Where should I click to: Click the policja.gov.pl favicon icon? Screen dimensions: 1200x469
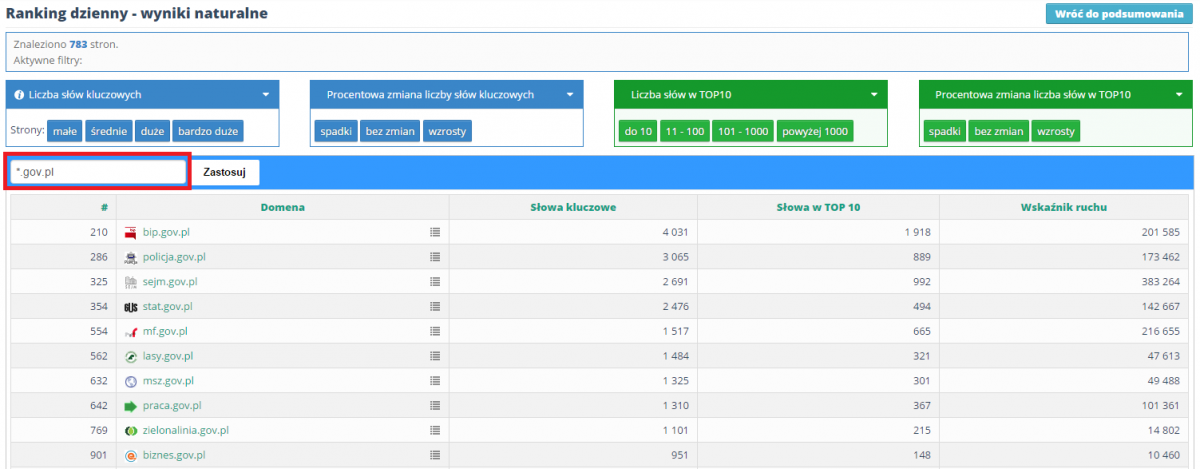(x=130, y=257)
